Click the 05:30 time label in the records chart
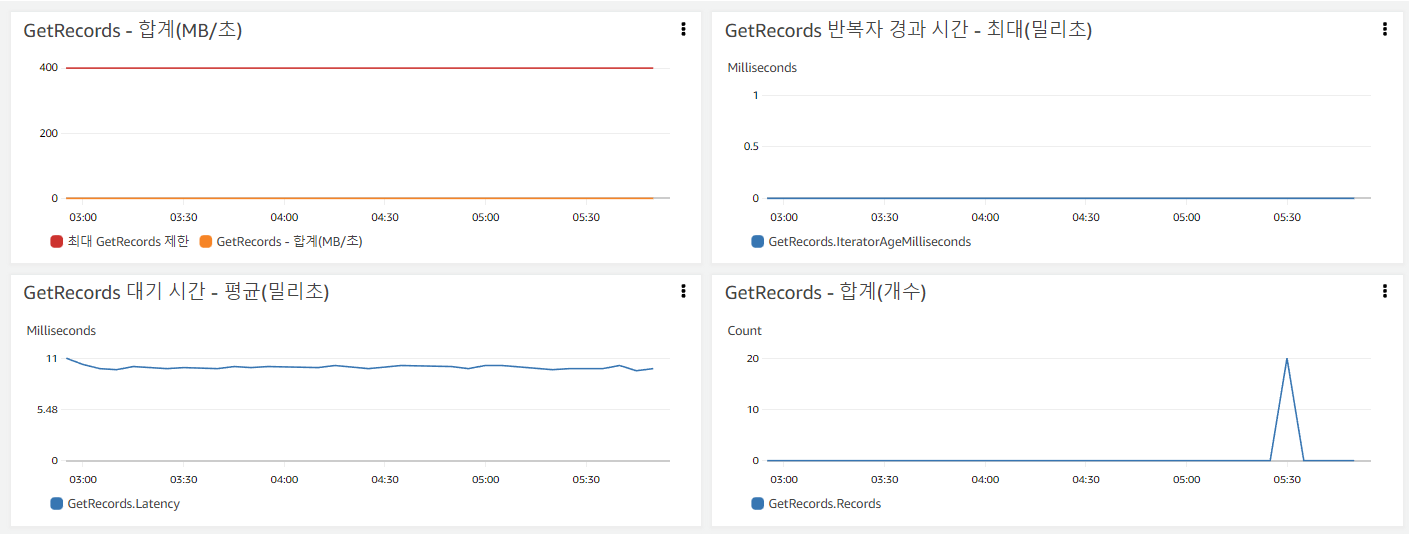 click(x=1287, y=479)
